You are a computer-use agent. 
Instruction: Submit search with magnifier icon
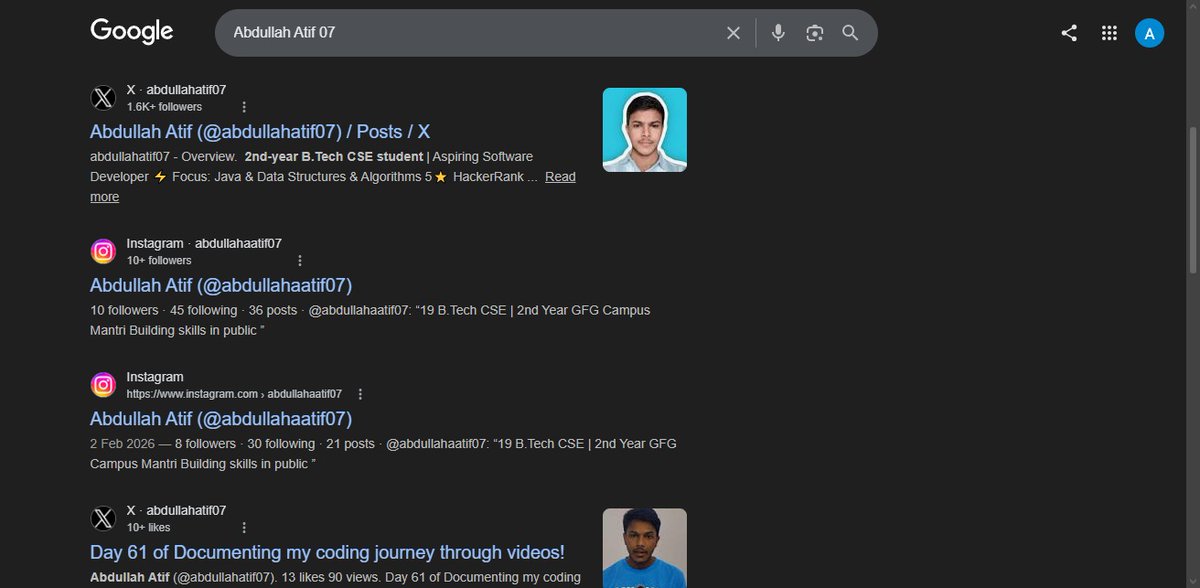(850, 33)
